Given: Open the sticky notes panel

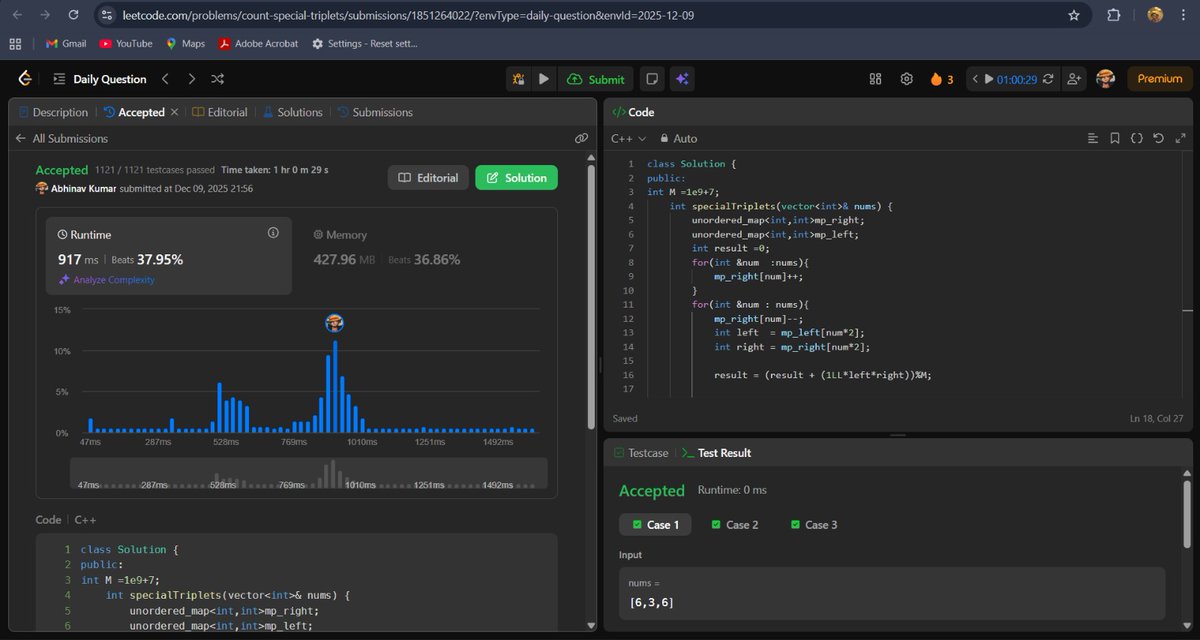Looking at the screenshot, I should [x=653, y=79].
